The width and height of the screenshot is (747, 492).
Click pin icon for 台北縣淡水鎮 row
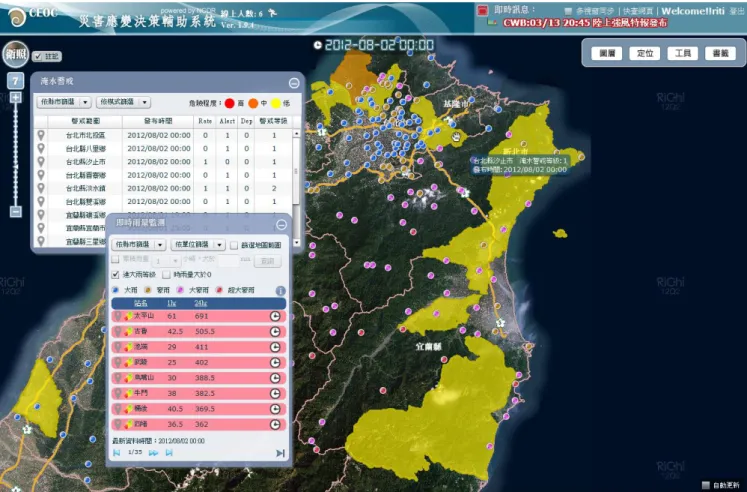pos(41,189)
